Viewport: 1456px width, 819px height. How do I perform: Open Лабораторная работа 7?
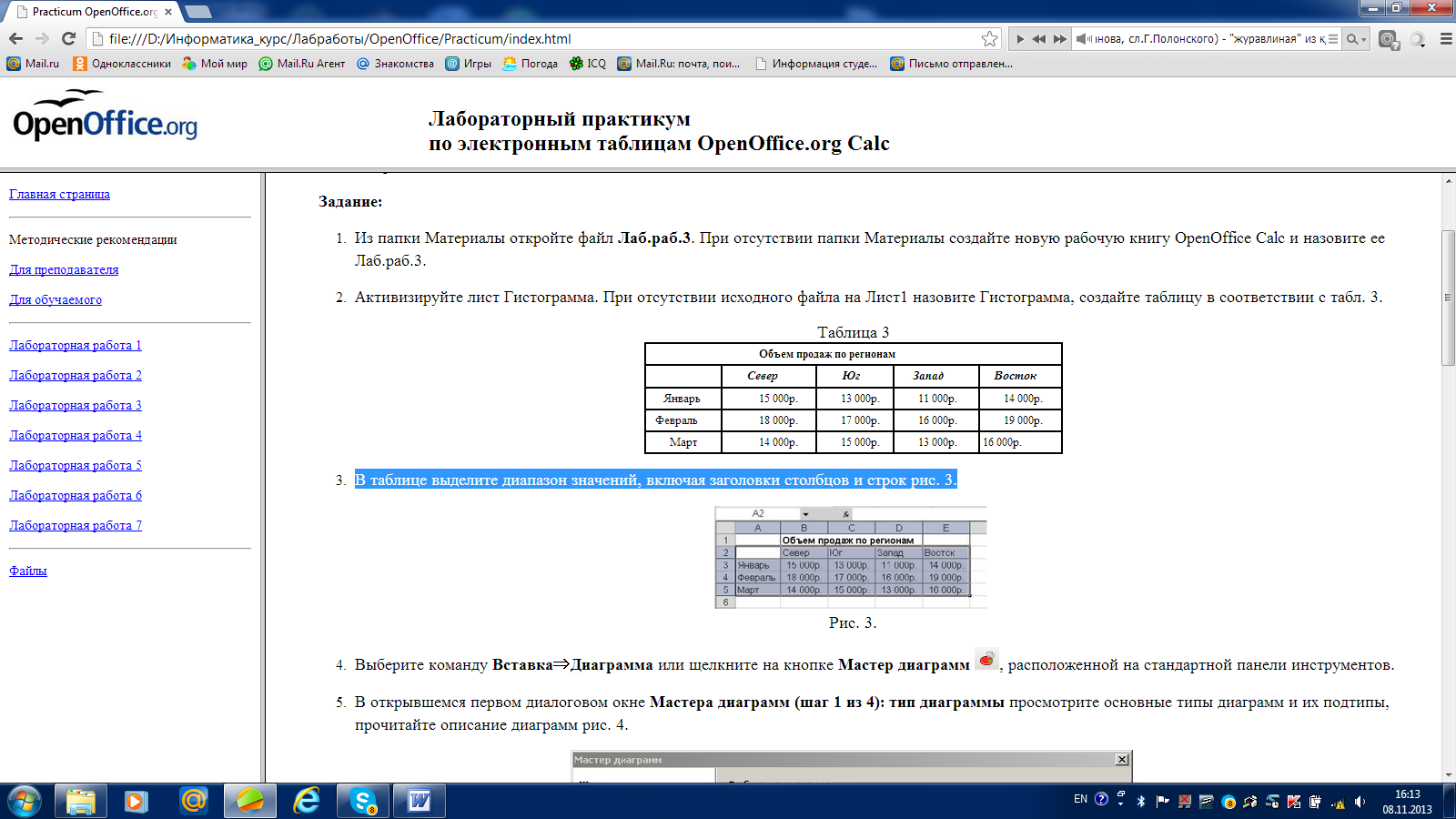click(x=76, y=525)
